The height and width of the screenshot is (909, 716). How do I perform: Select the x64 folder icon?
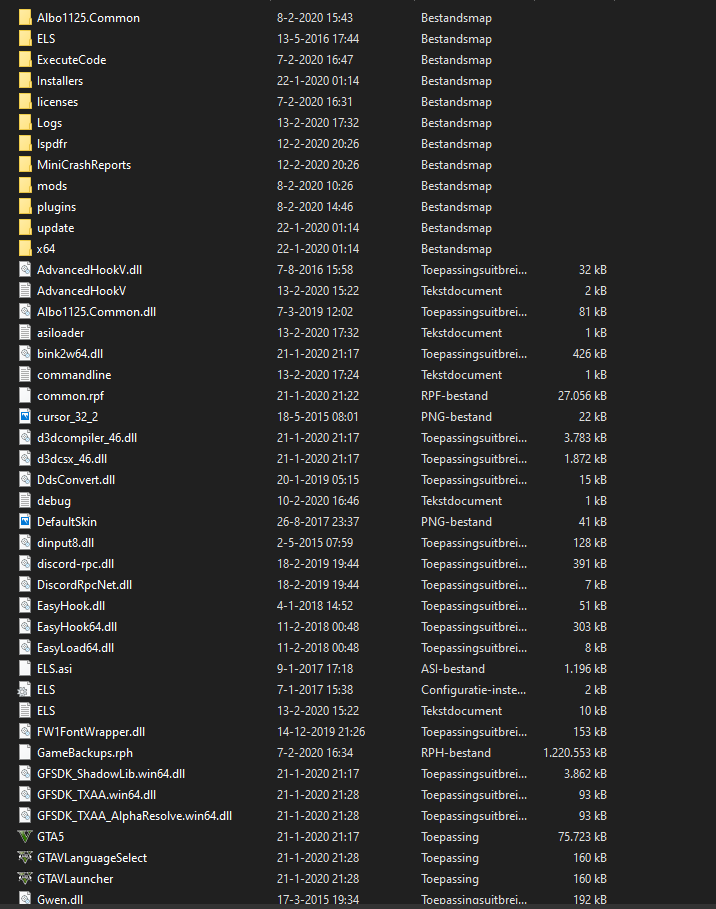pos(25,249)
